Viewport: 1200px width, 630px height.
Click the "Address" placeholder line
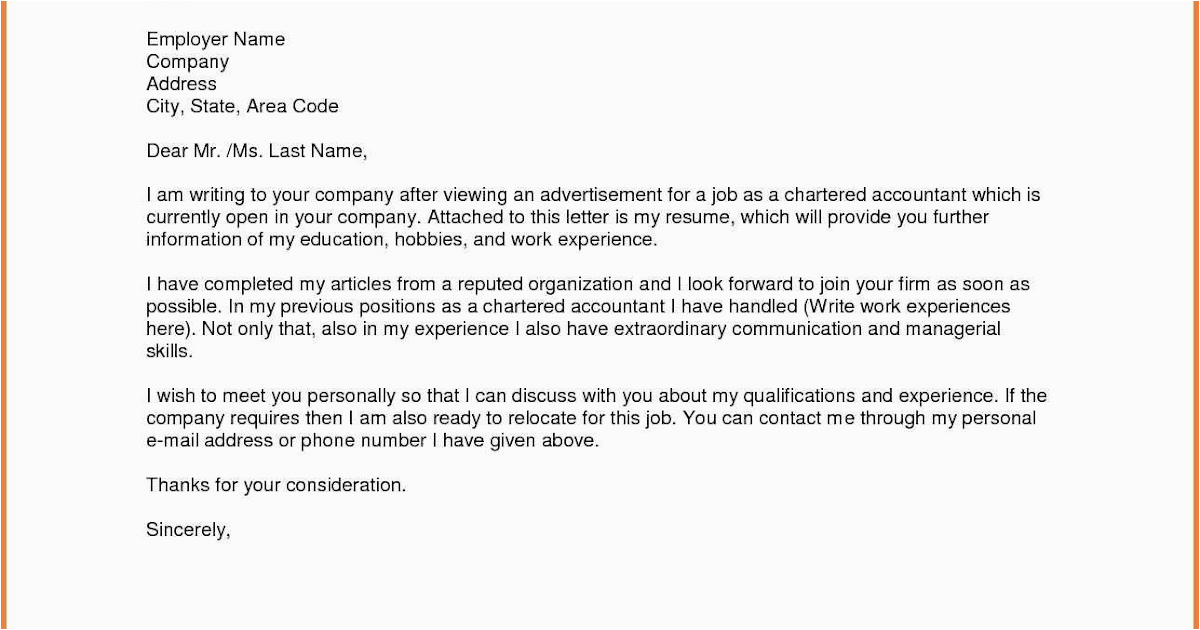(181, 84)
